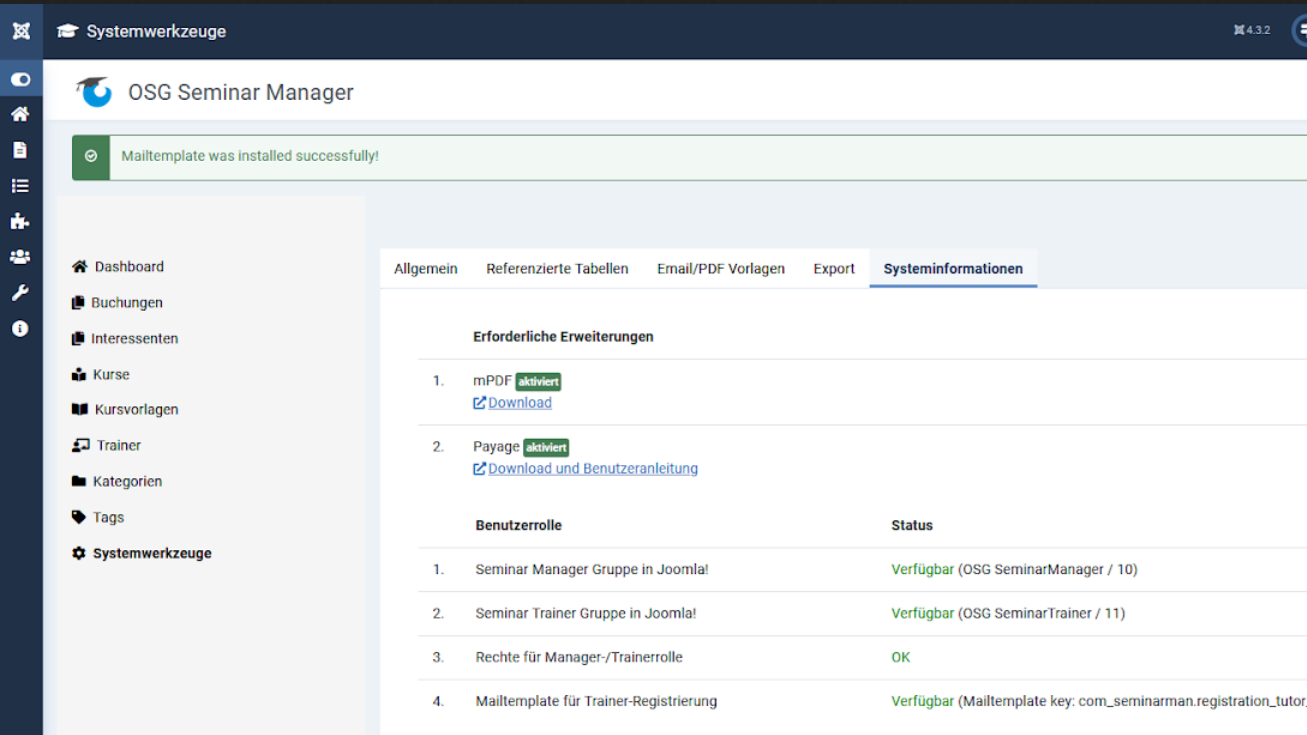Open the Help info icon
1307x735 pixels.
[20, 329]
